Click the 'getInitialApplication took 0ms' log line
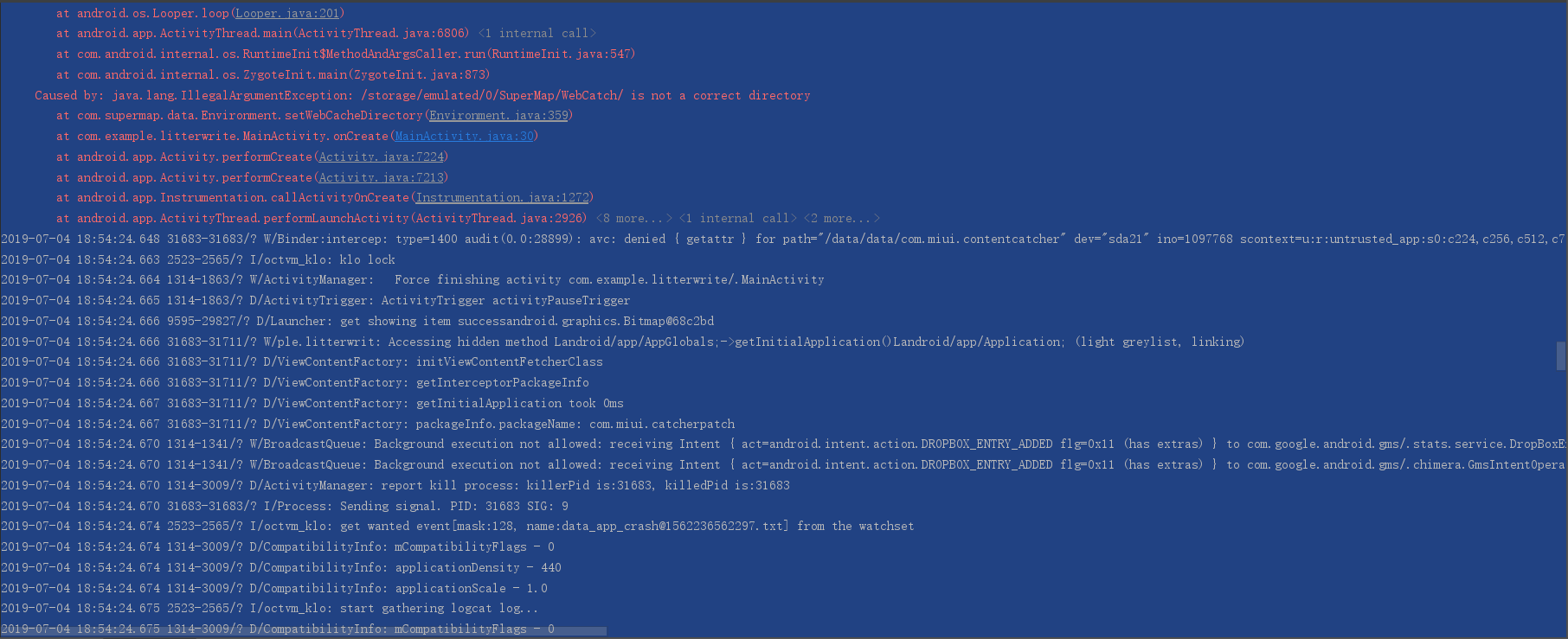Screen dimensions: 1568x639 tap(312, 403)
